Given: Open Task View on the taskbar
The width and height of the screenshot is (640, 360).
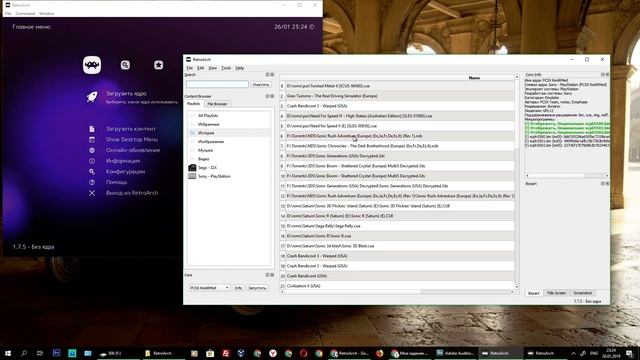Looking at the screenshot, I should 40,353.
